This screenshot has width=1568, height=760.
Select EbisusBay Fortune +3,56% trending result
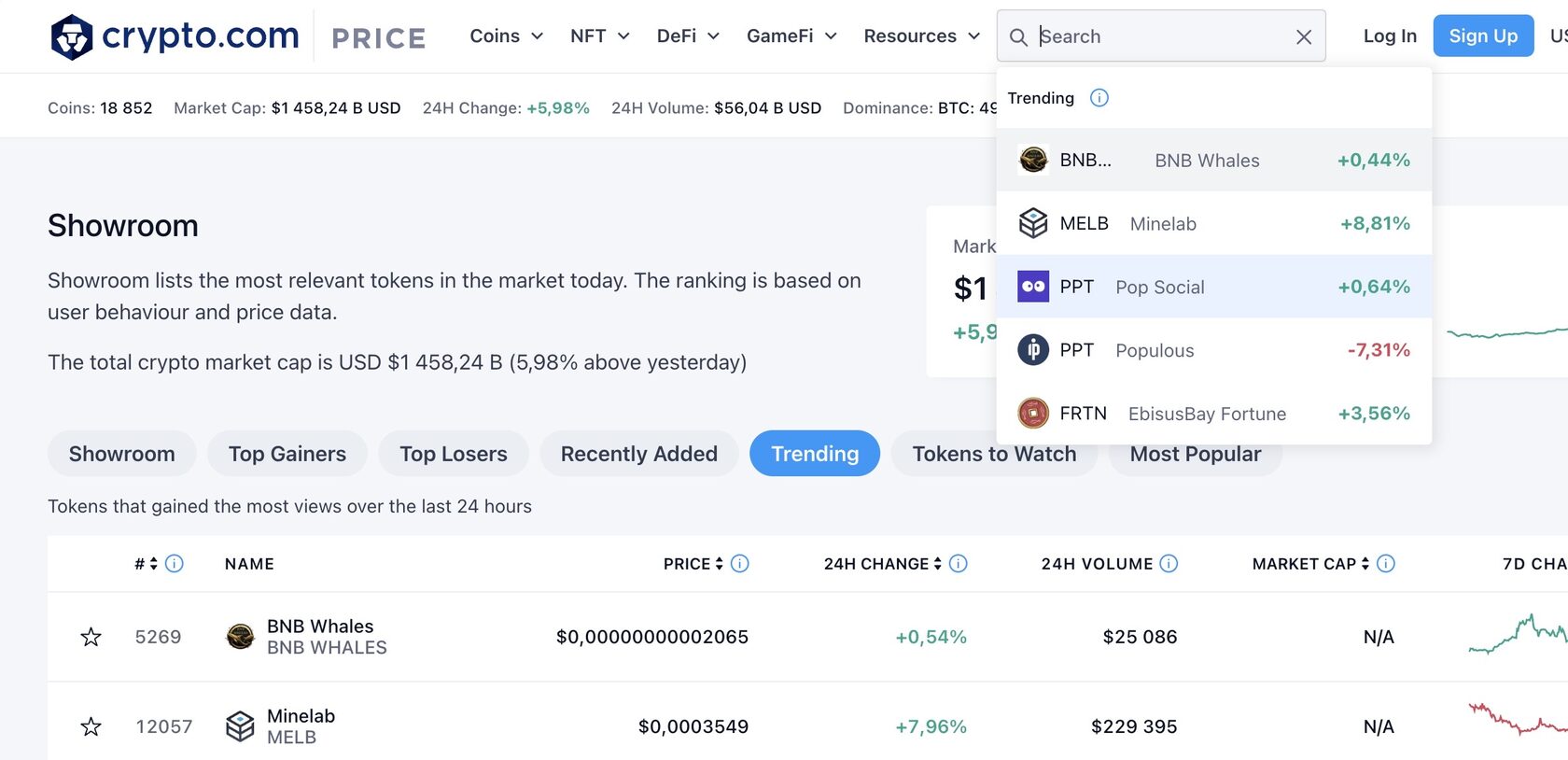(x=1213, y=413)
